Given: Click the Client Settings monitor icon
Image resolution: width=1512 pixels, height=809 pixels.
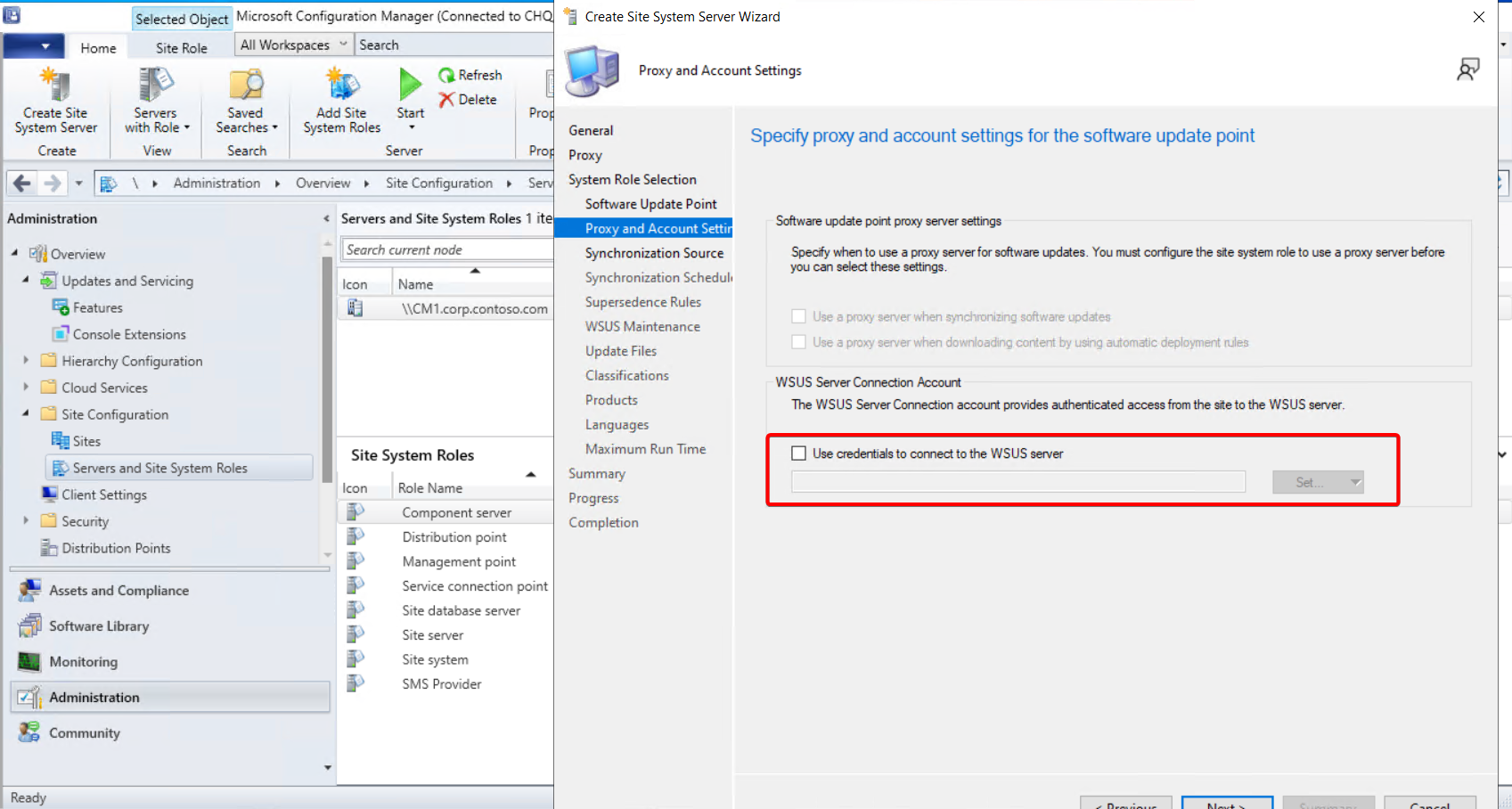Looking at the screenshot, I should coord(50,494).
